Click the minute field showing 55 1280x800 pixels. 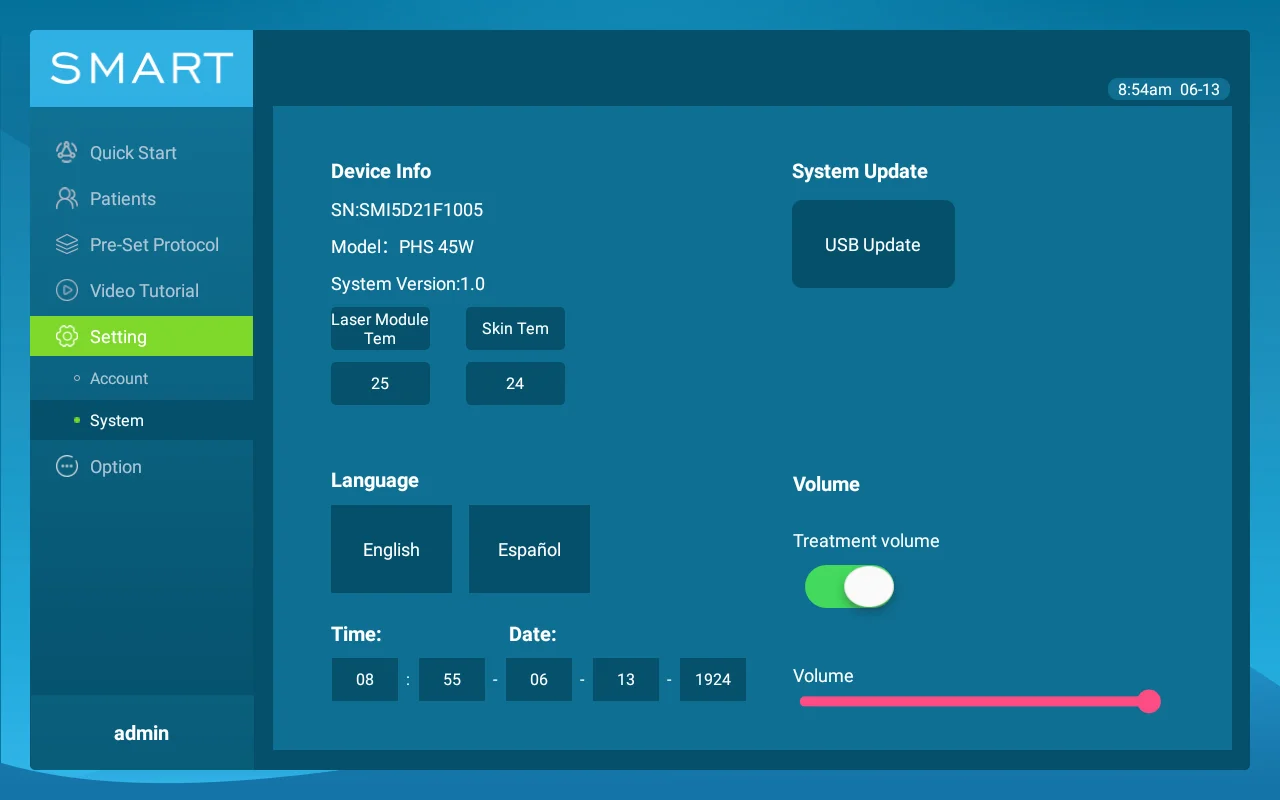point(452,679)
